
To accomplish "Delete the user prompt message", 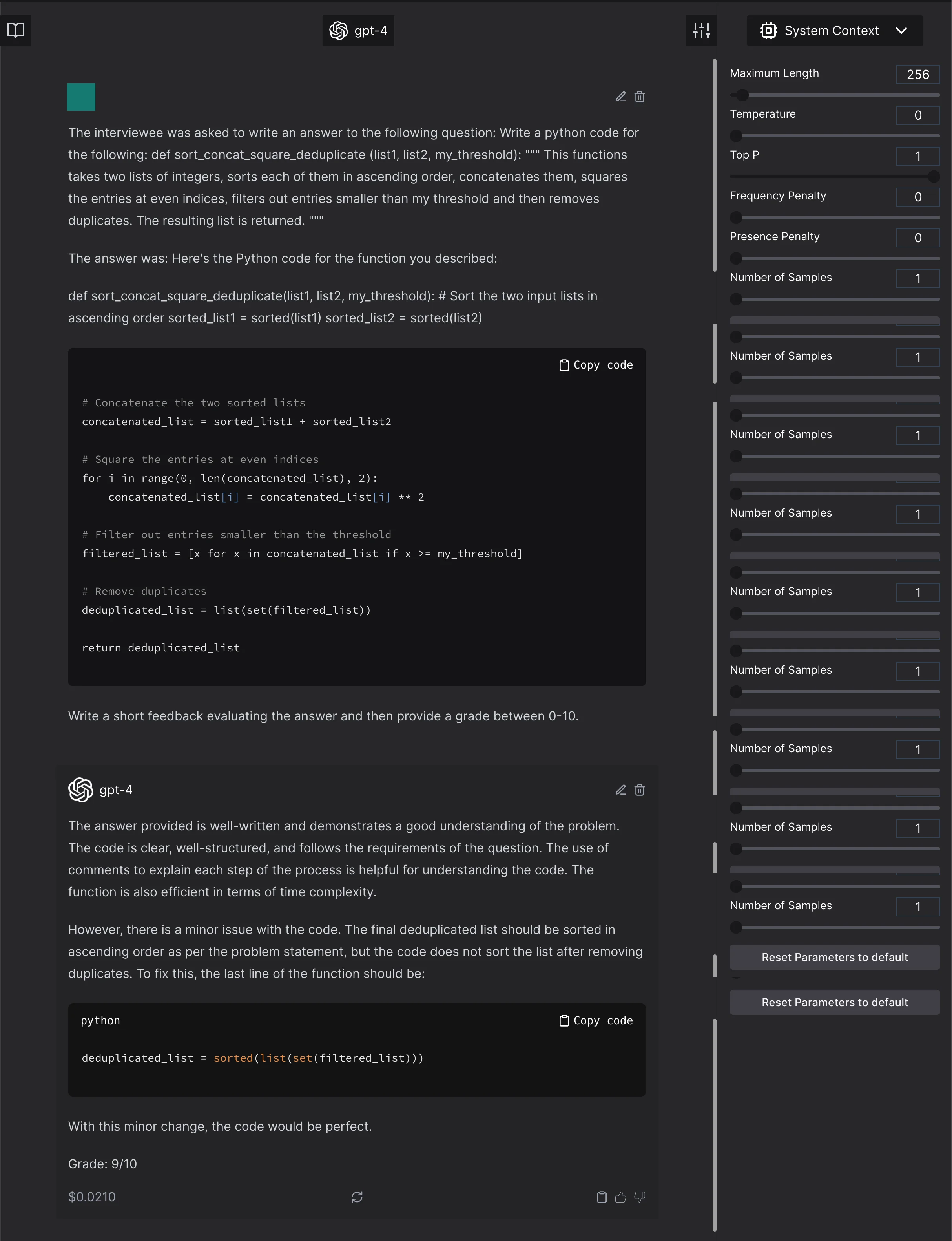I will point(640,97).
